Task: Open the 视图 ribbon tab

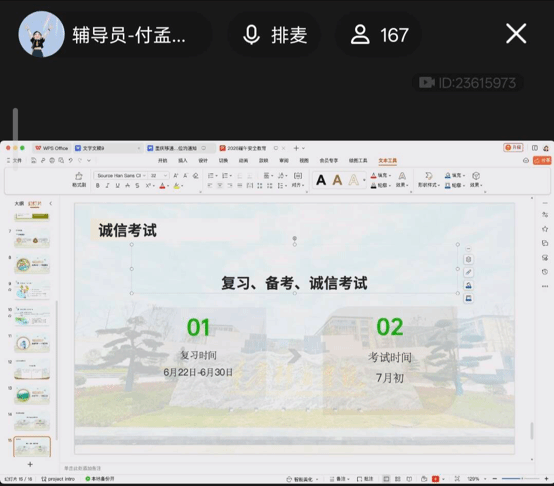Action: [304, 160]
